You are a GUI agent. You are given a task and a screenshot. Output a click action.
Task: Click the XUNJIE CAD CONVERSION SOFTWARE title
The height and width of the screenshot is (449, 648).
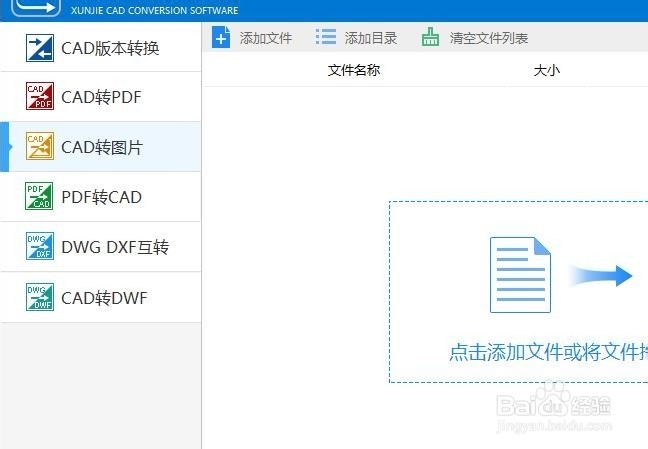click(155, 10)
